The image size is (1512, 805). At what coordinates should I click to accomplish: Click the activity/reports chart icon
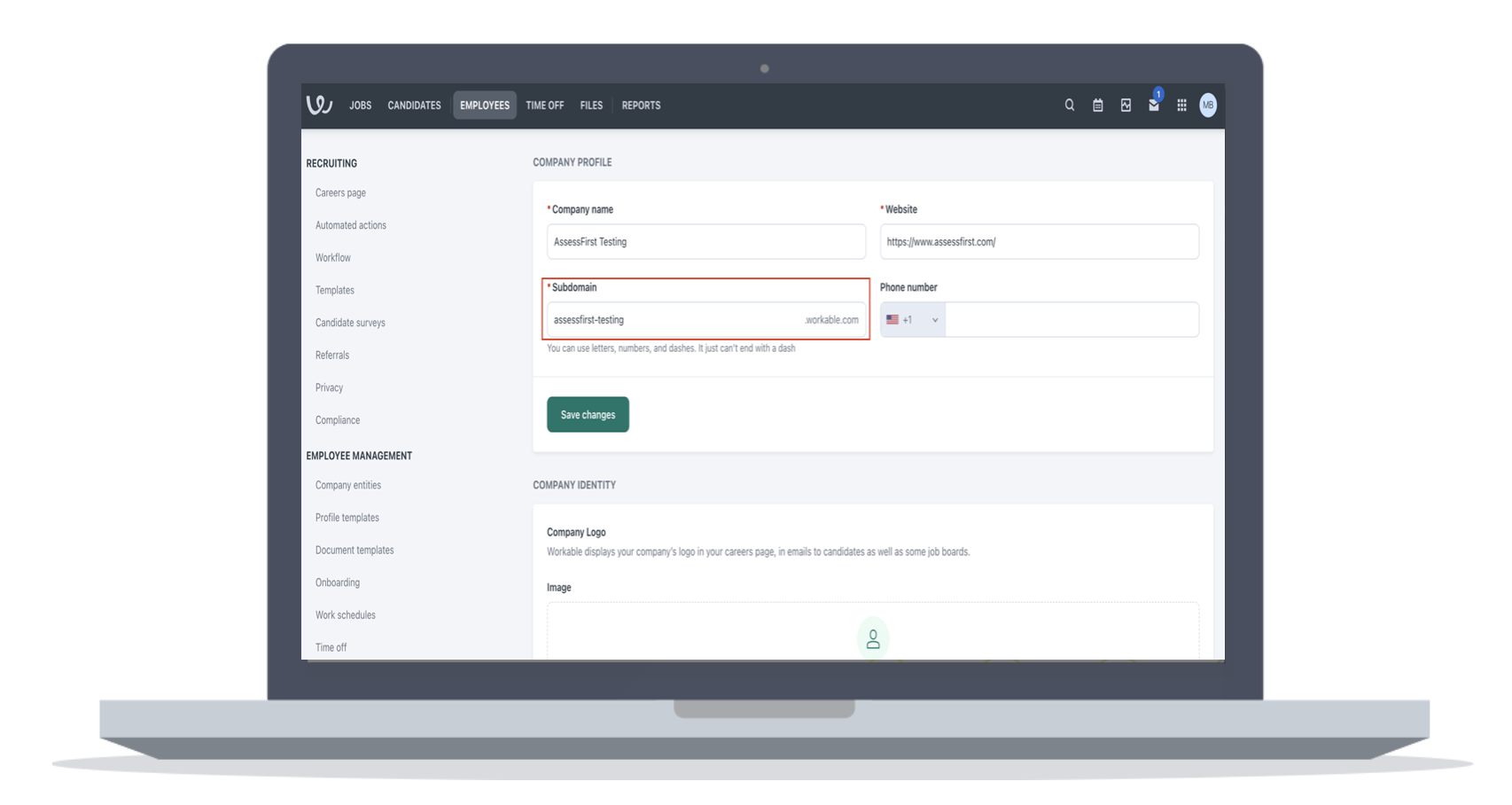[x=1126, y=105]
